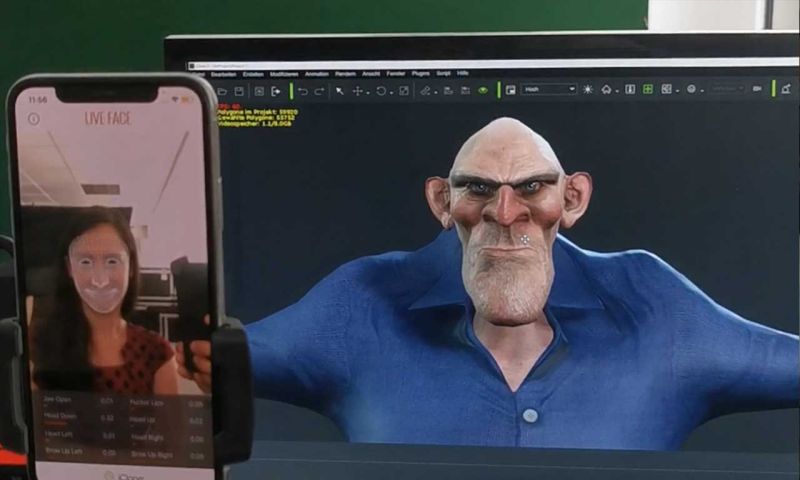Open the four-square layout dropdown arrow

pos(677,91)
